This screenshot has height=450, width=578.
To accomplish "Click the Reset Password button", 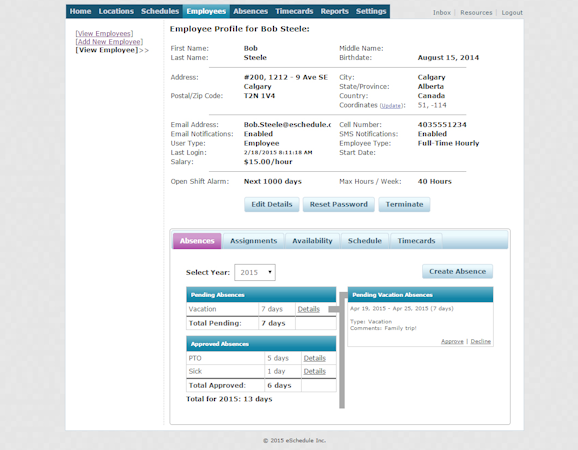I will click(x=338, y=204).
